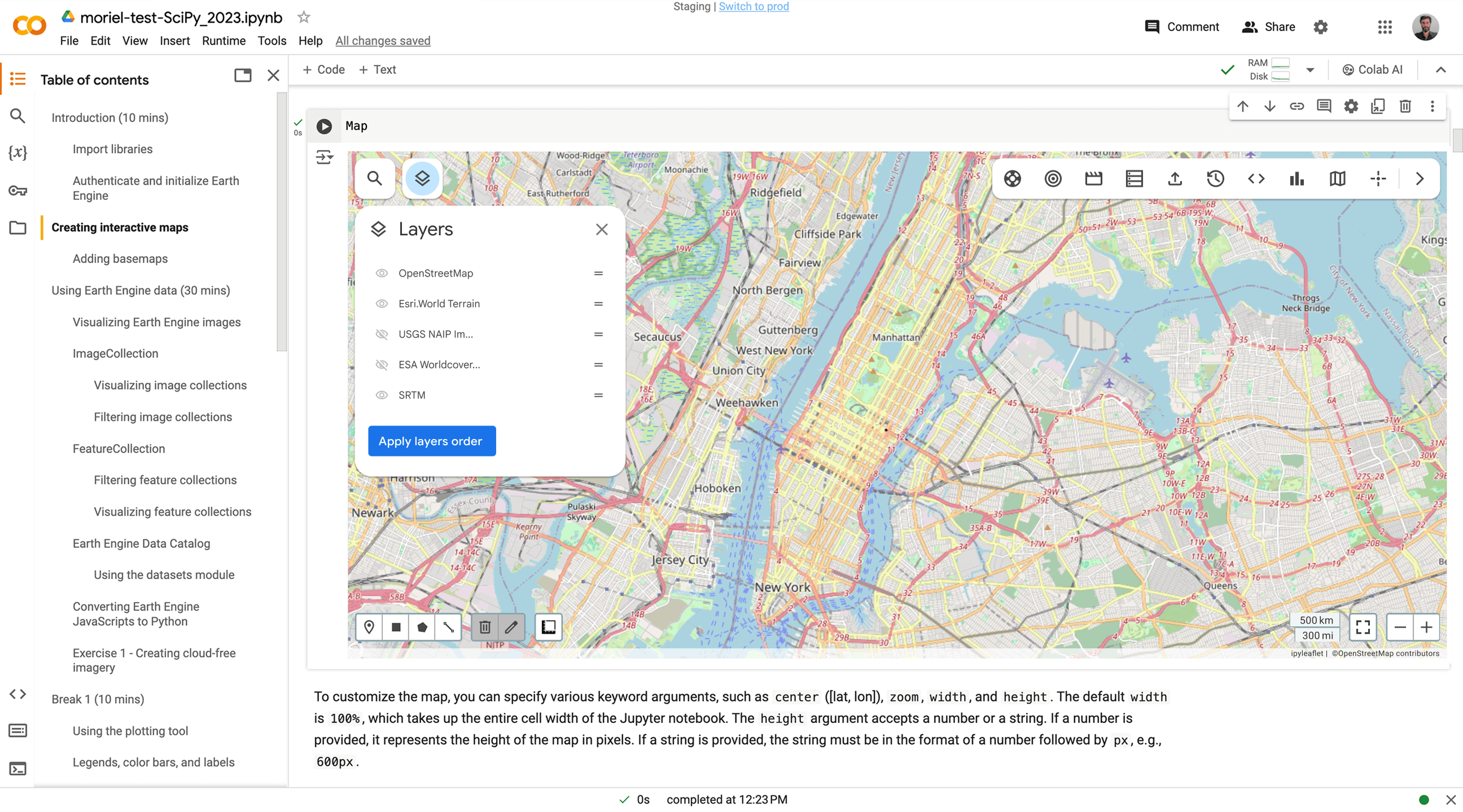Open the time slider history icon
This screenshot has height=812, width=1463.
coord(1215,179)
